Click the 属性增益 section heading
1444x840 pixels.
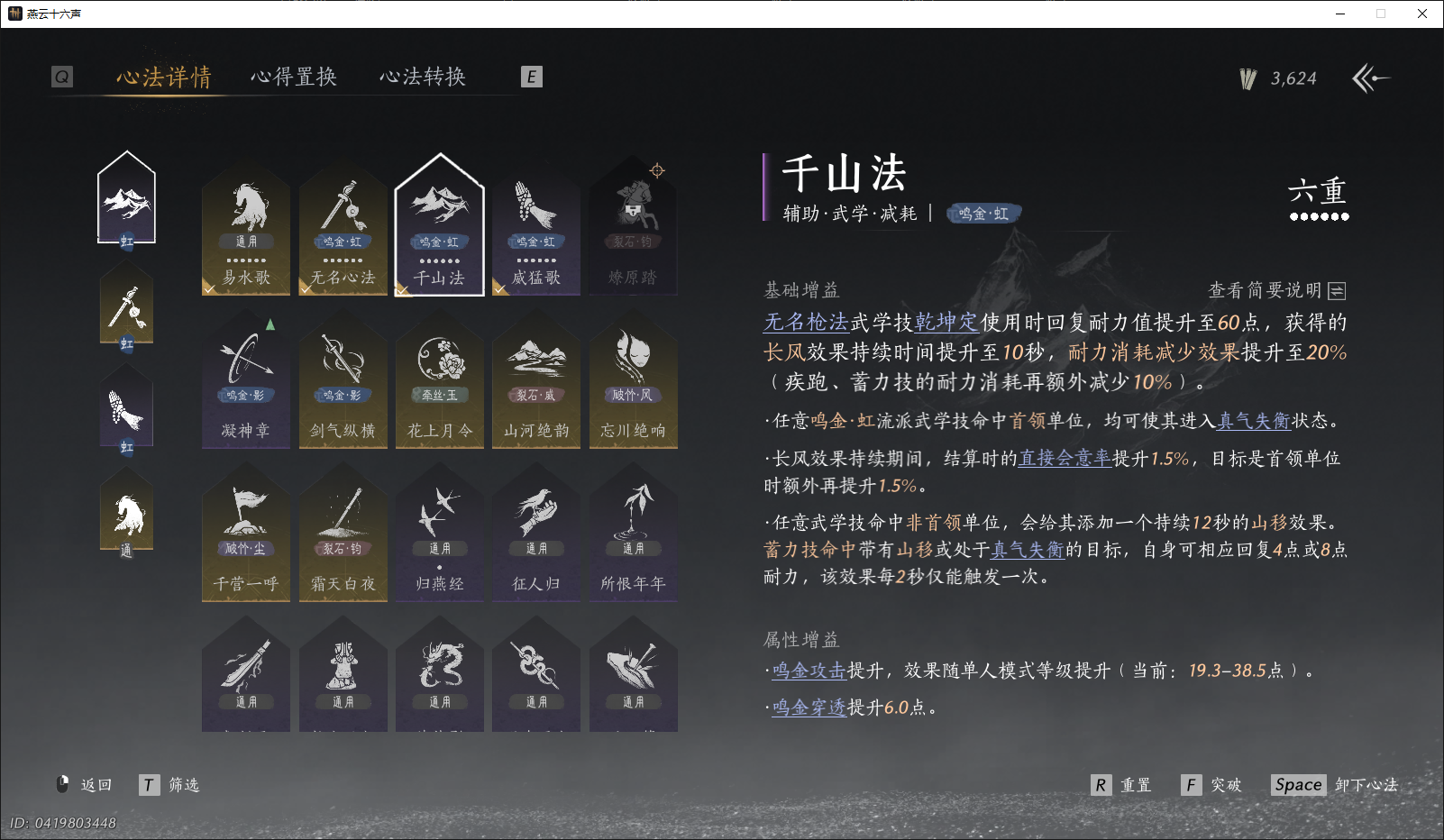pyautogui.click(x=801, y=640)
